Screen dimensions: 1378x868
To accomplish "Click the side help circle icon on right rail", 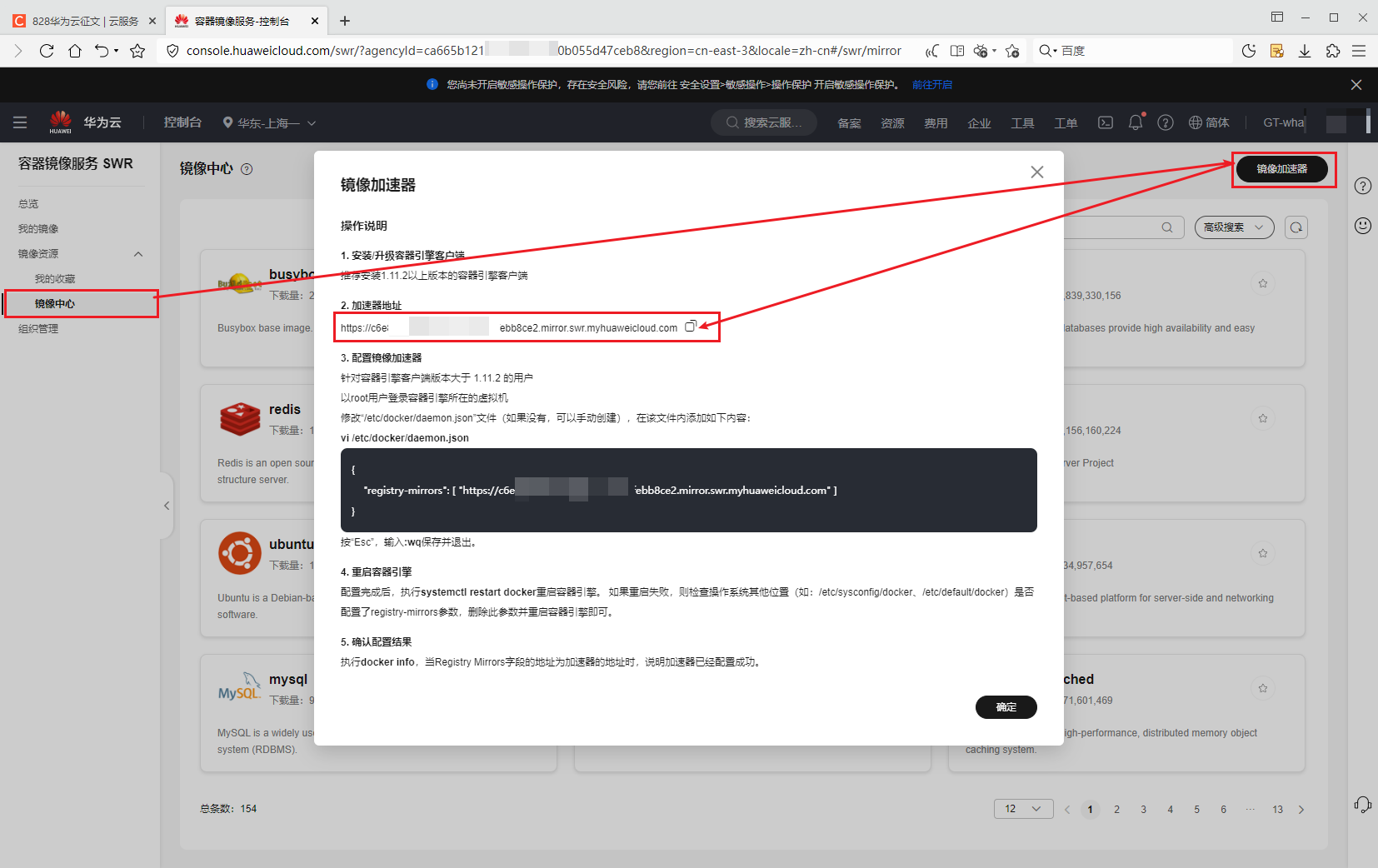I will 1363,186.
